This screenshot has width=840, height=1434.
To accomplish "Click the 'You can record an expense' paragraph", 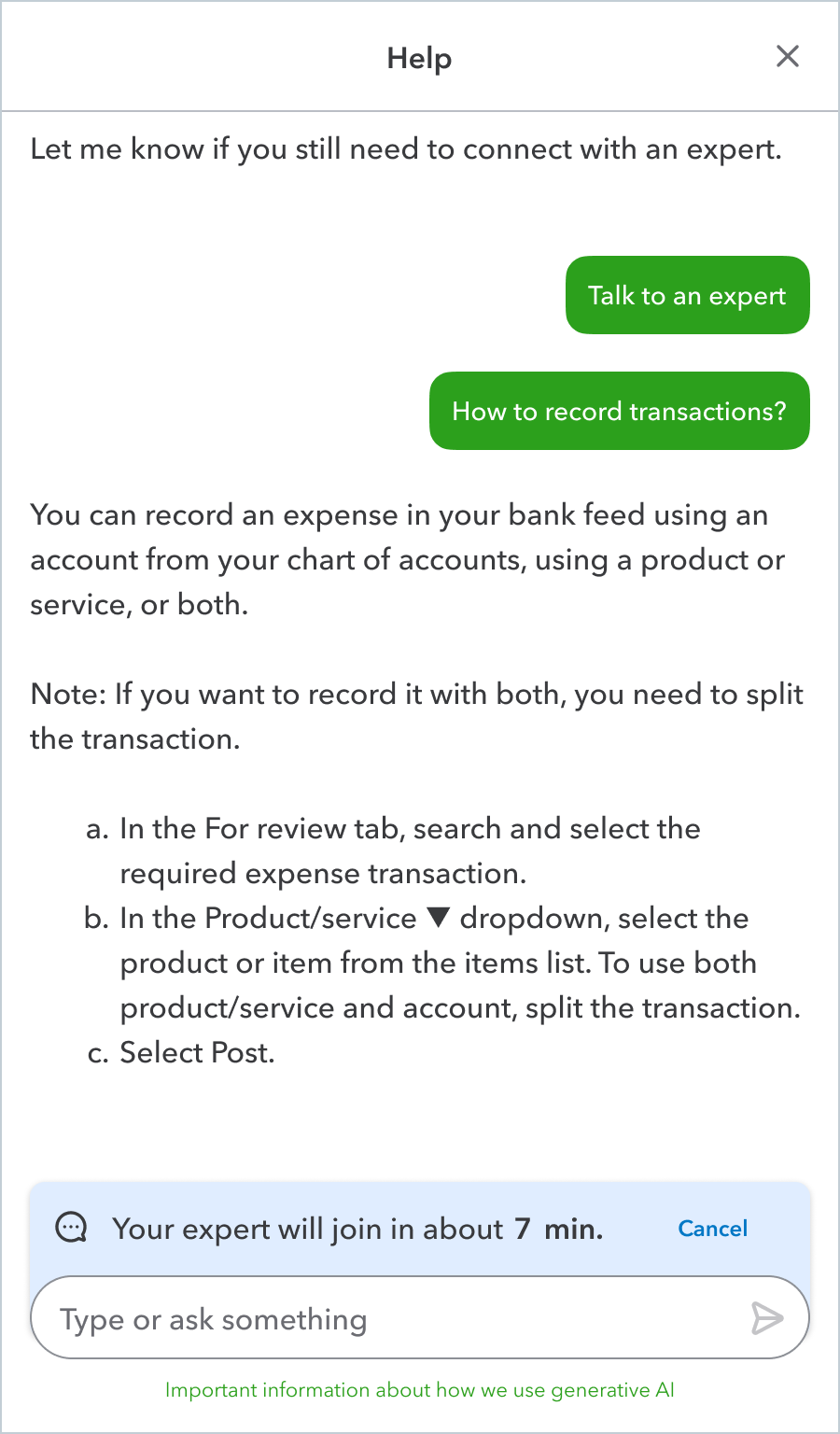I will (x=408, y=560).
